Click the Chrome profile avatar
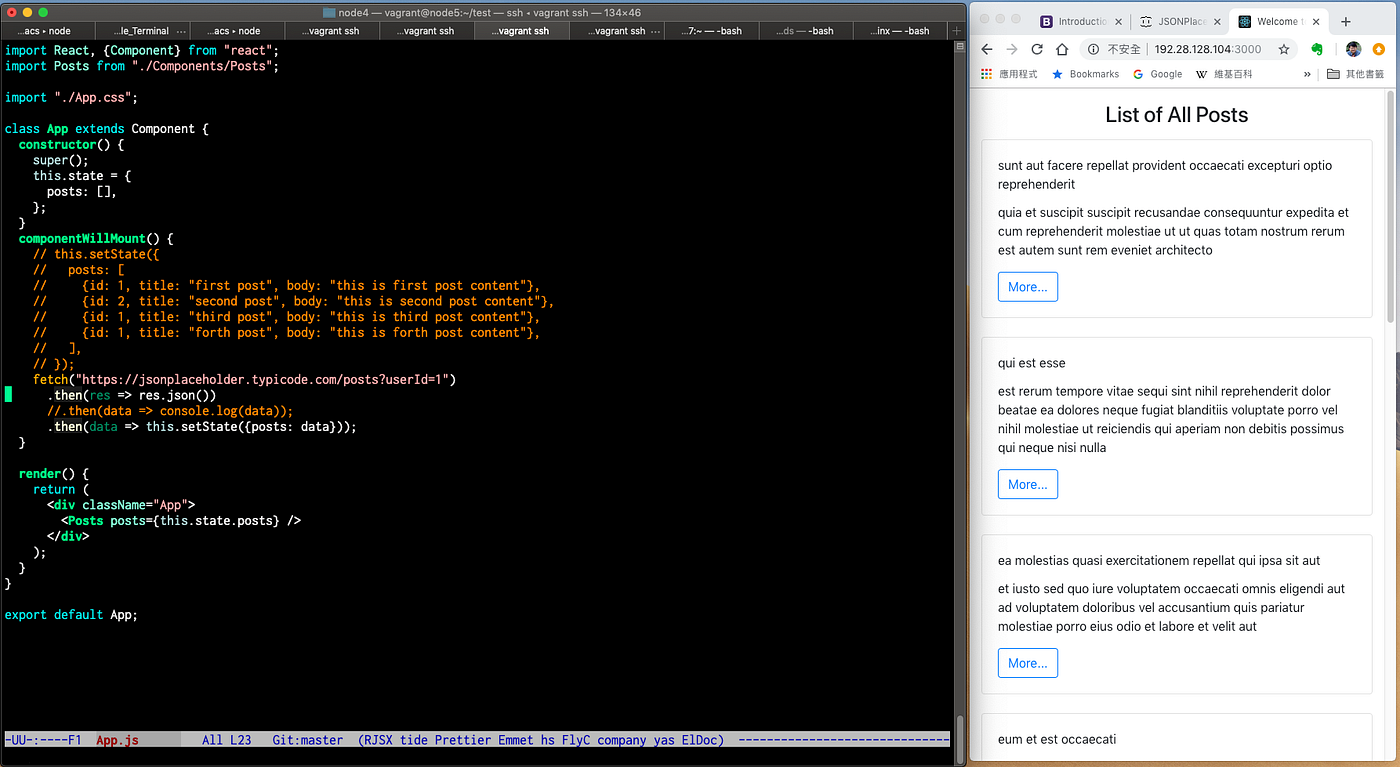 [x=1352, y=49]
